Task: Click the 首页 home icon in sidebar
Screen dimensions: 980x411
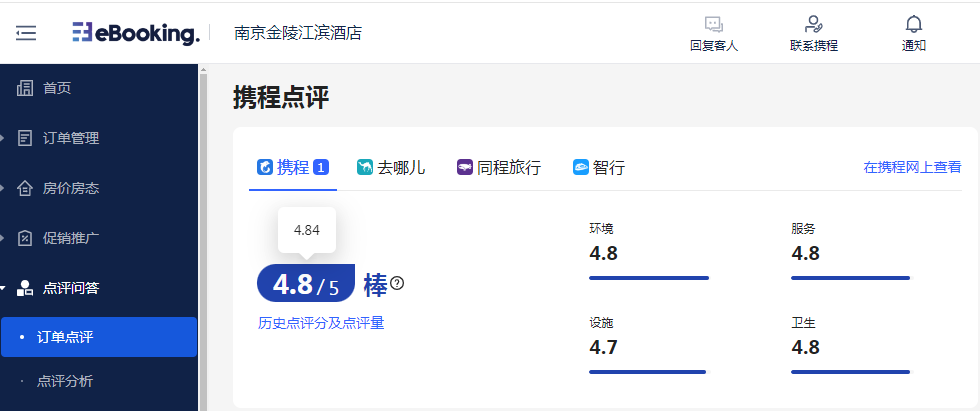Action: 26,88
